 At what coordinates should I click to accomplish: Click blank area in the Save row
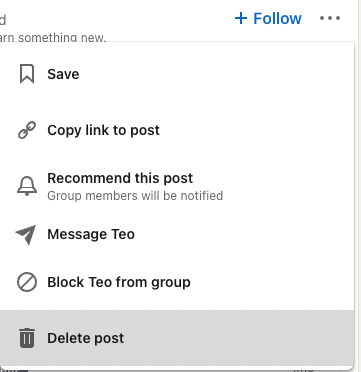pyautogui.click(x=217, y=74)
